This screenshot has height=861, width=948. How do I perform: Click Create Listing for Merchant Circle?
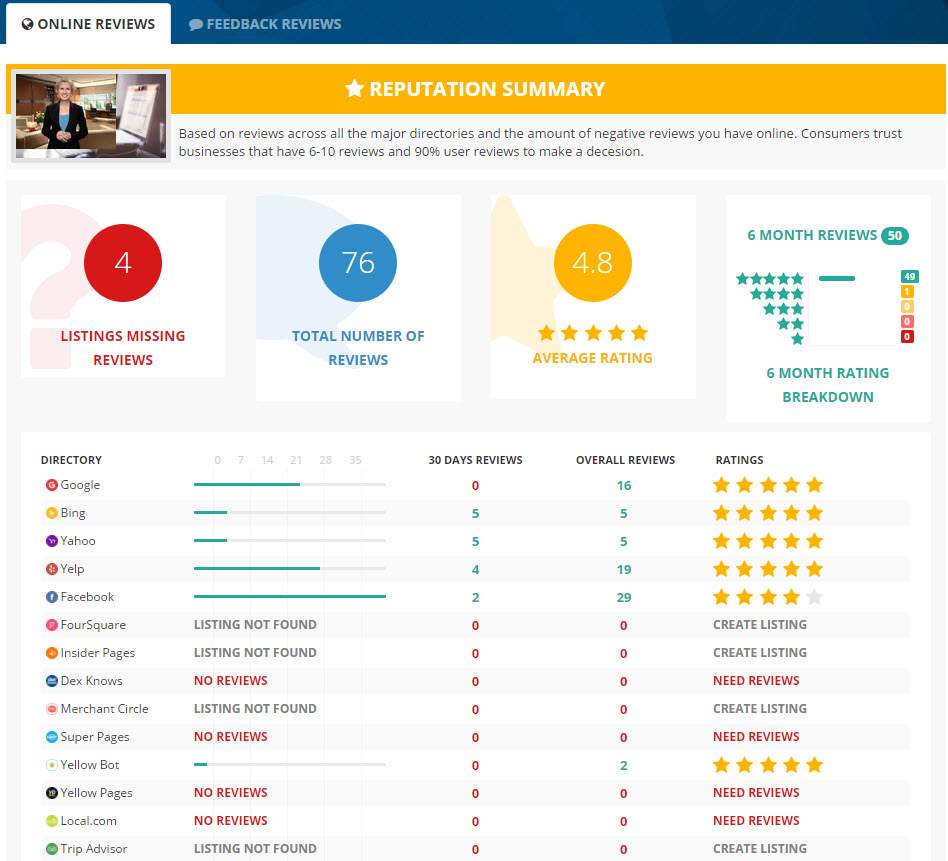point(759,709)
